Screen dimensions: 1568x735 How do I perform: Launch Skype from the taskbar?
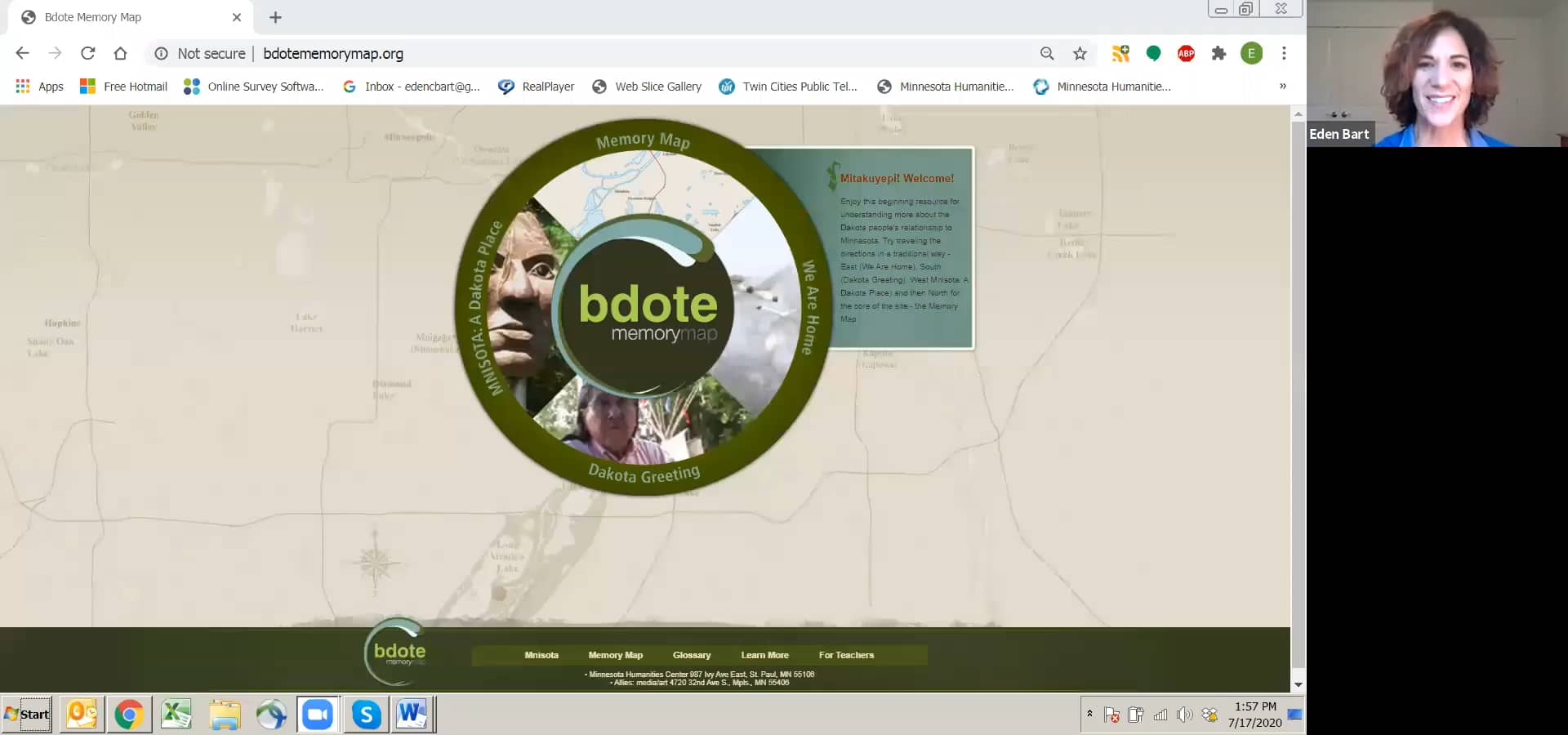[365, 714]
